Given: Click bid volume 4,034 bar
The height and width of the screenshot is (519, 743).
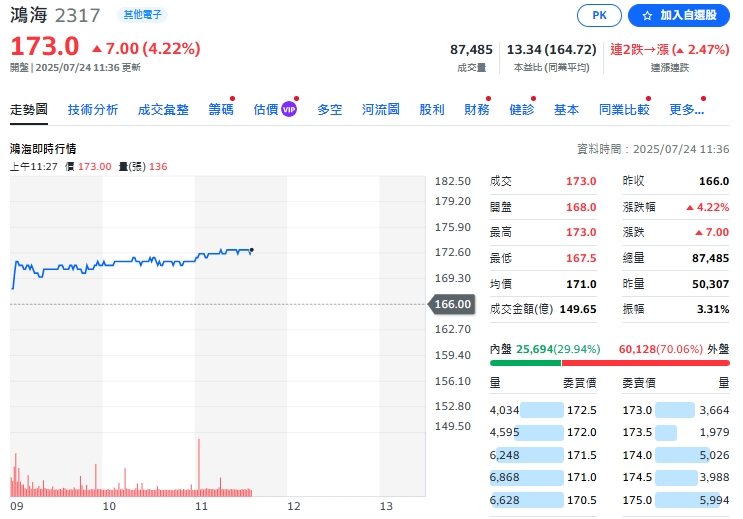Looking at the screenshot, I should coord(542,410).
